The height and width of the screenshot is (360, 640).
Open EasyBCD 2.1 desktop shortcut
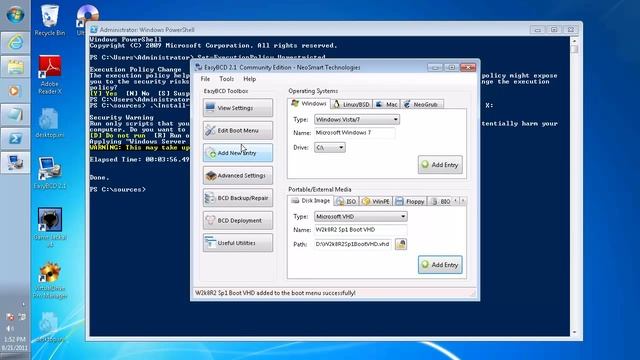point(50,173)
